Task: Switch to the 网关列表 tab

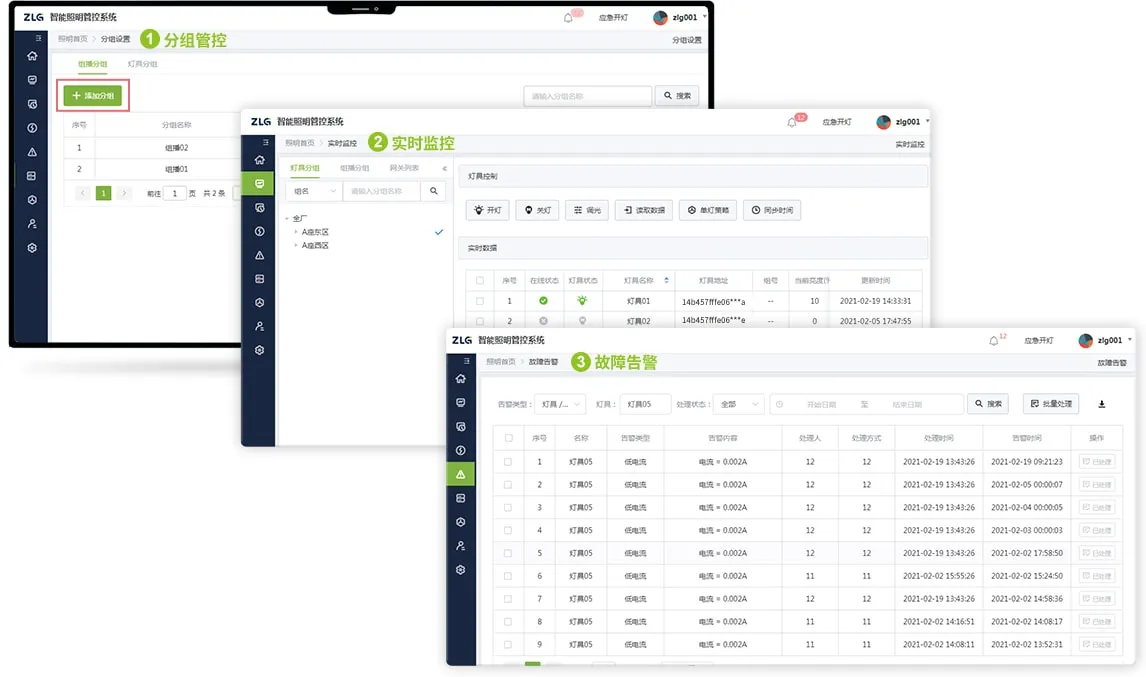Action: 404,168
